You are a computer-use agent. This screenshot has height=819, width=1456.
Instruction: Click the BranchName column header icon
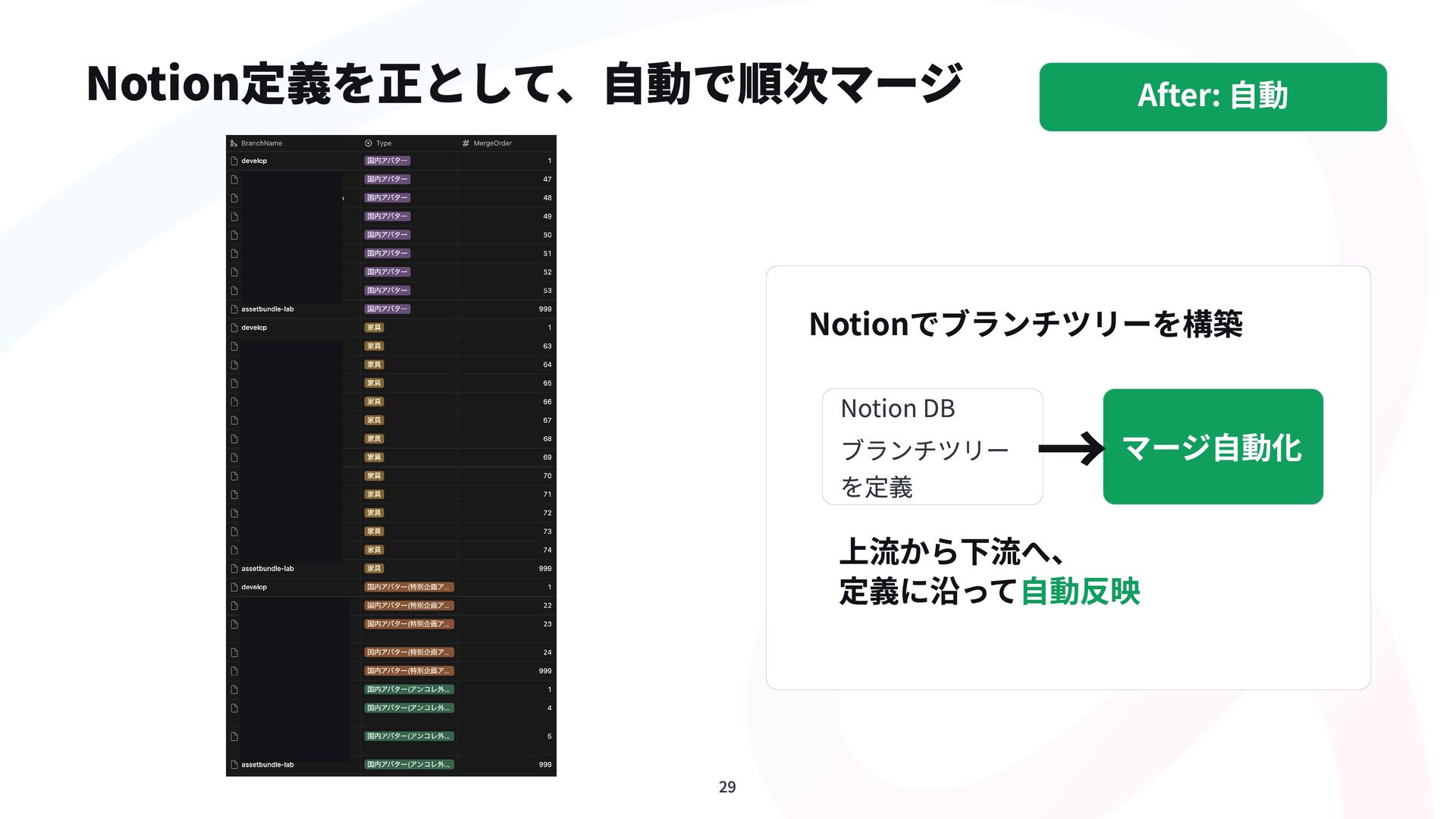pos(234,143)
